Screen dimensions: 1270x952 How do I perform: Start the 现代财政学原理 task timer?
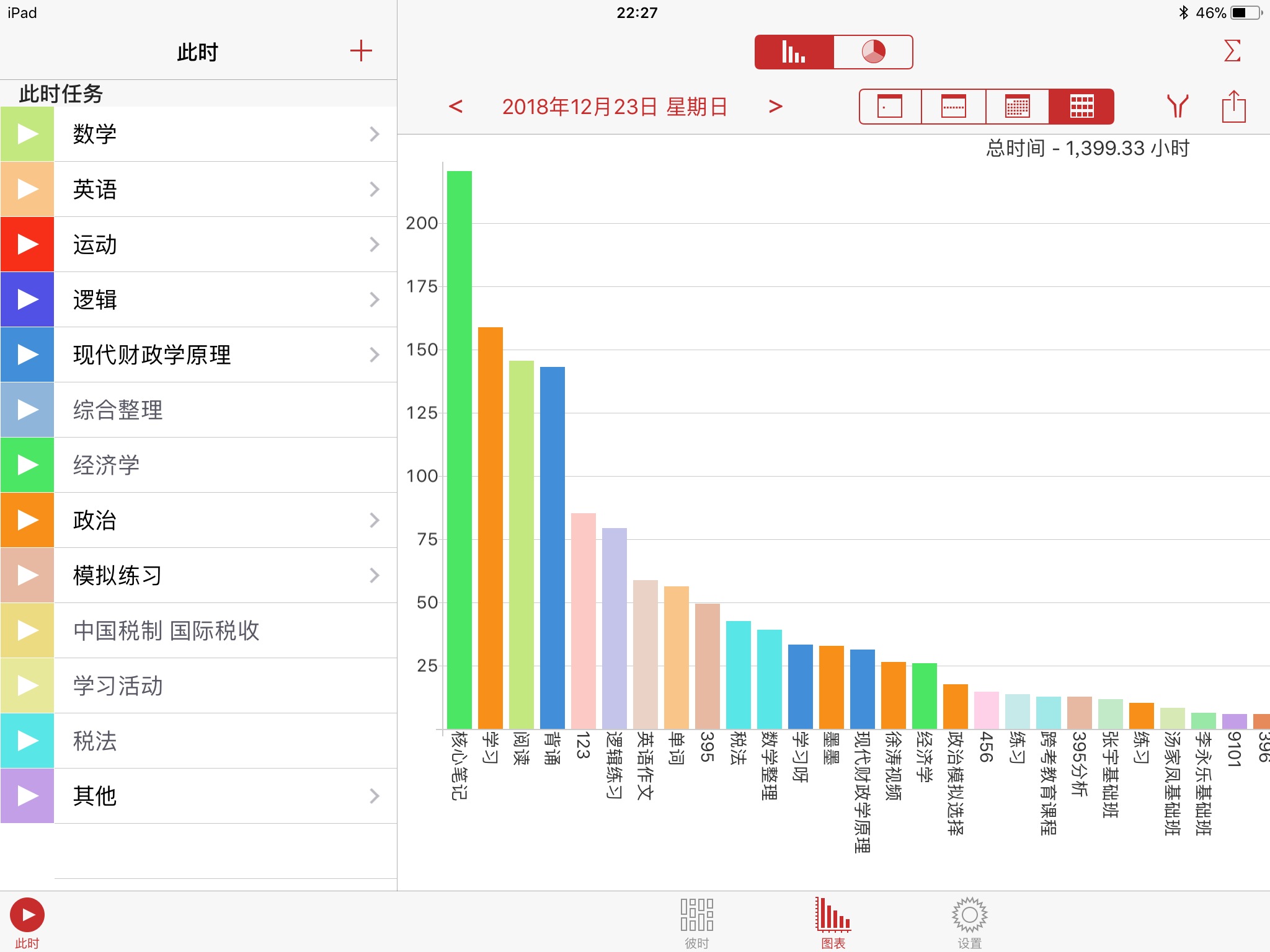27,355
